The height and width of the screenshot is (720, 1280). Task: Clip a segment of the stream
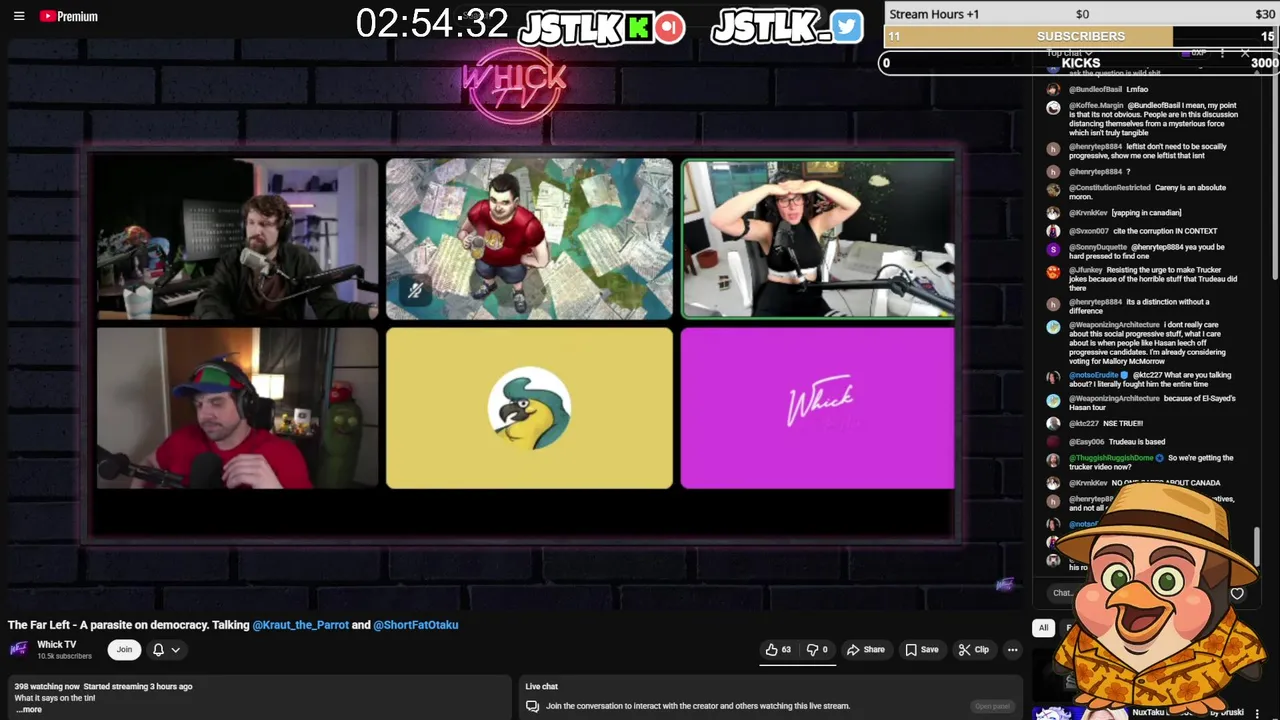tap(974, 650)
